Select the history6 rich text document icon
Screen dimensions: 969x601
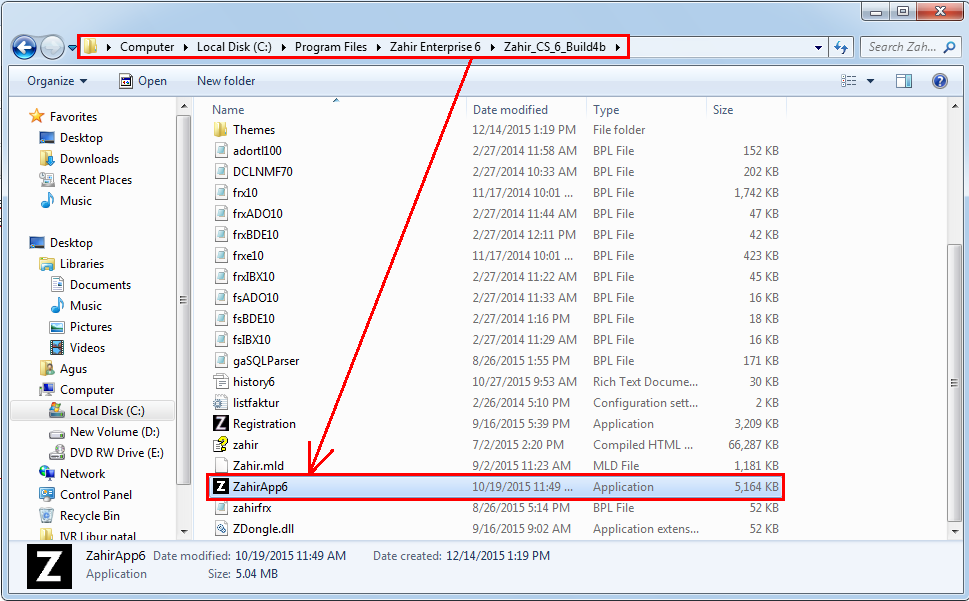coord(221,382)
